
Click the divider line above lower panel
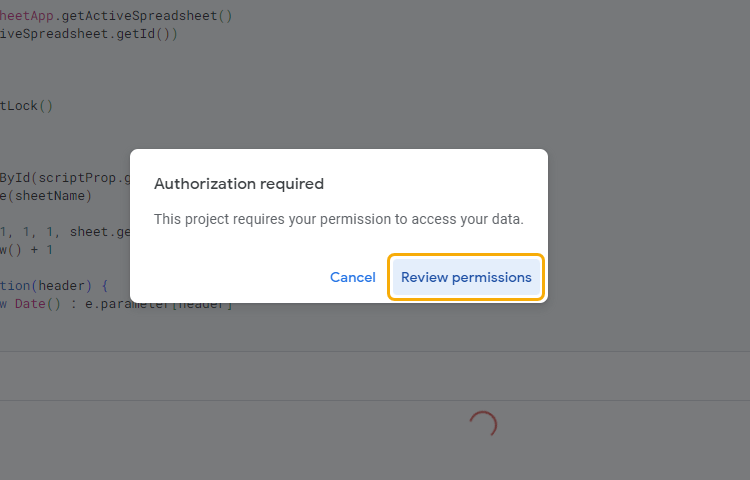click(x=375, y=352)
